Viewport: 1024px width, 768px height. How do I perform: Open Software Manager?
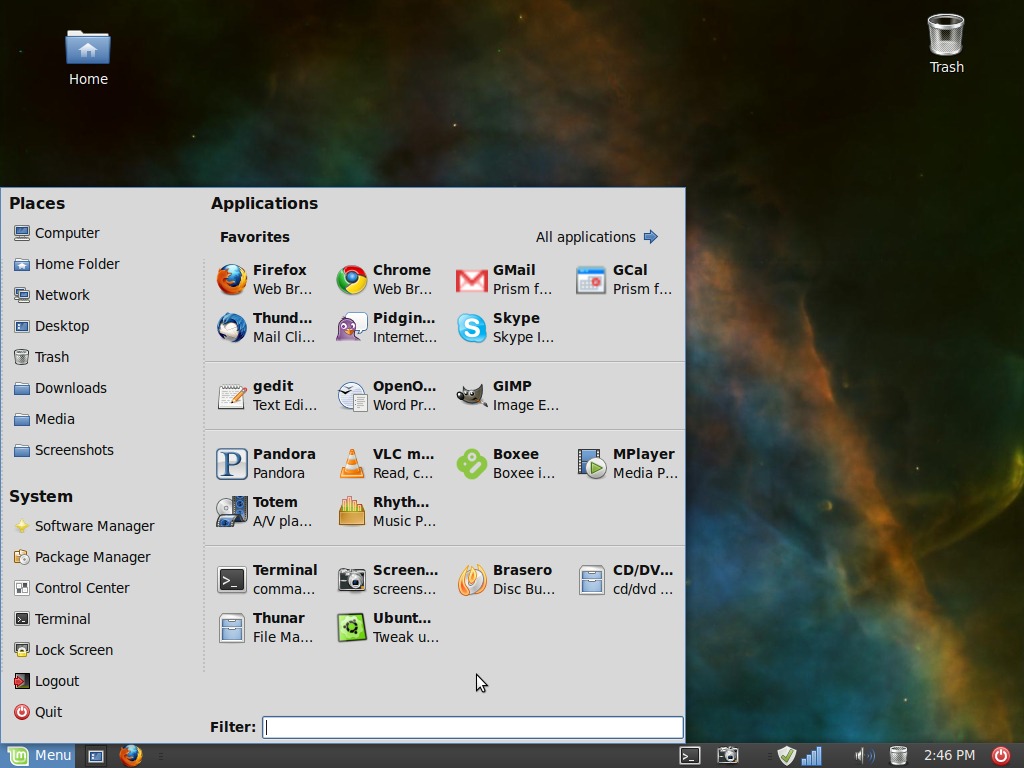click(x=84, y=526)
